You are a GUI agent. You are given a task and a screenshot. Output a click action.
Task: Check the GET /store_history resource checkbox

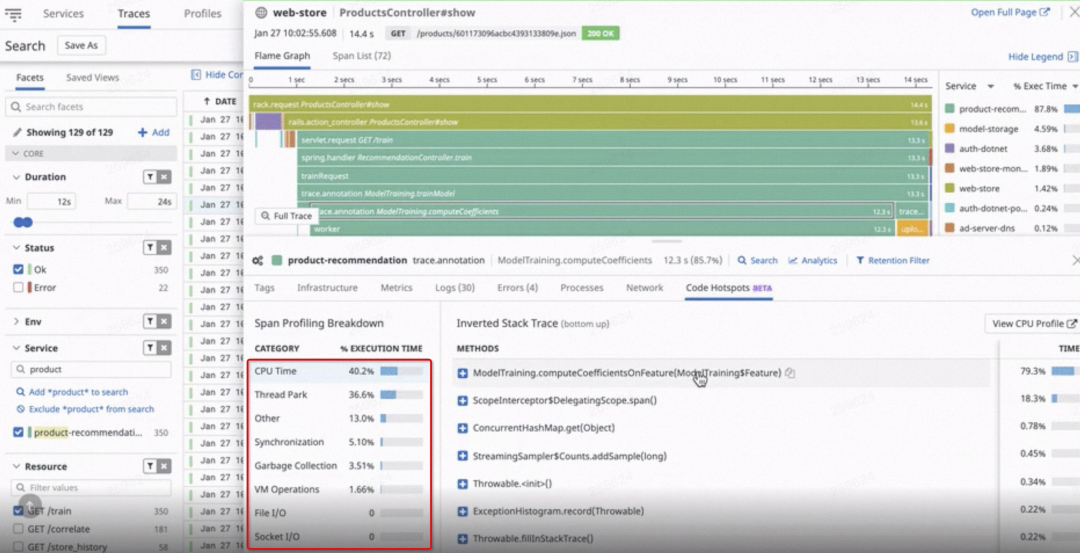[19, 547]
